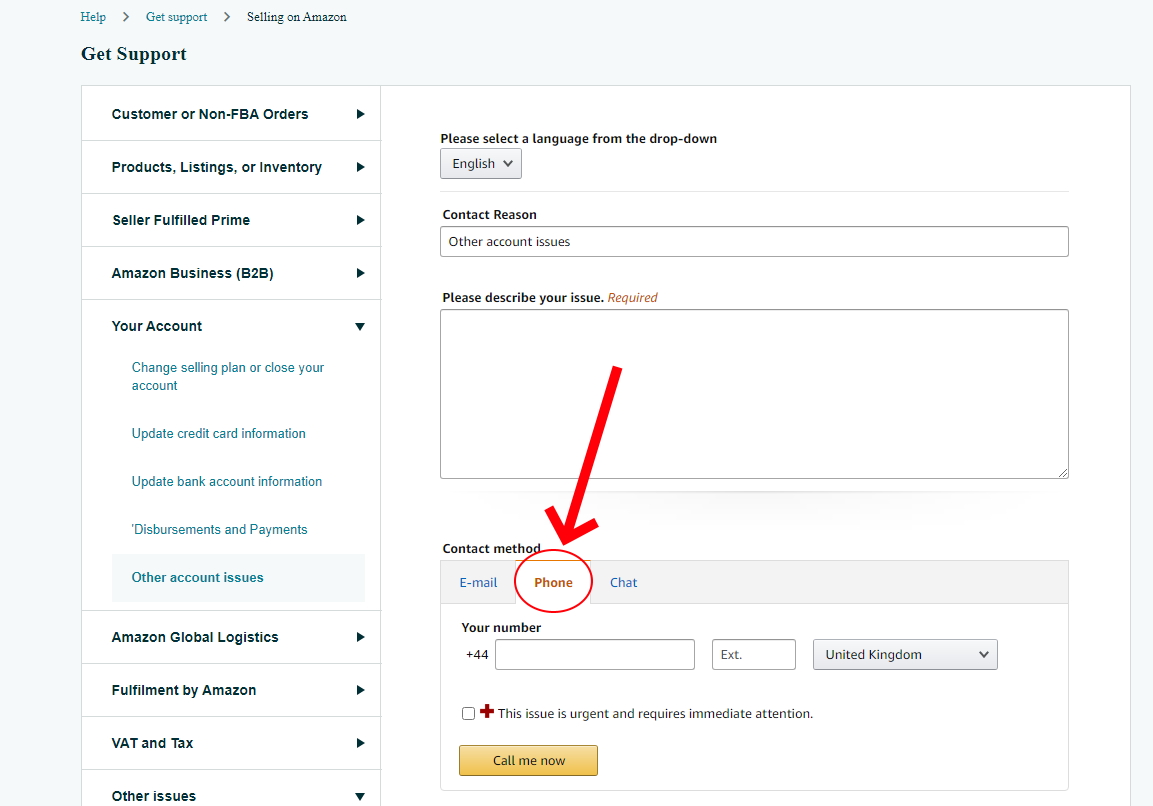Open Update credit card information link

pos(219,434)
